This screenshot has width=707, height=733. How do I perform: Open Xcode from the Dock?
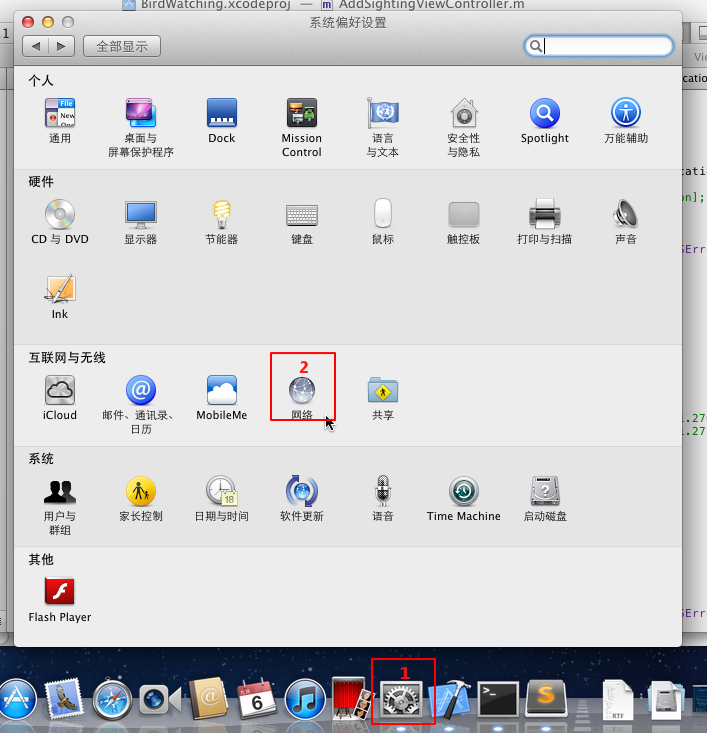pos(450,698)
